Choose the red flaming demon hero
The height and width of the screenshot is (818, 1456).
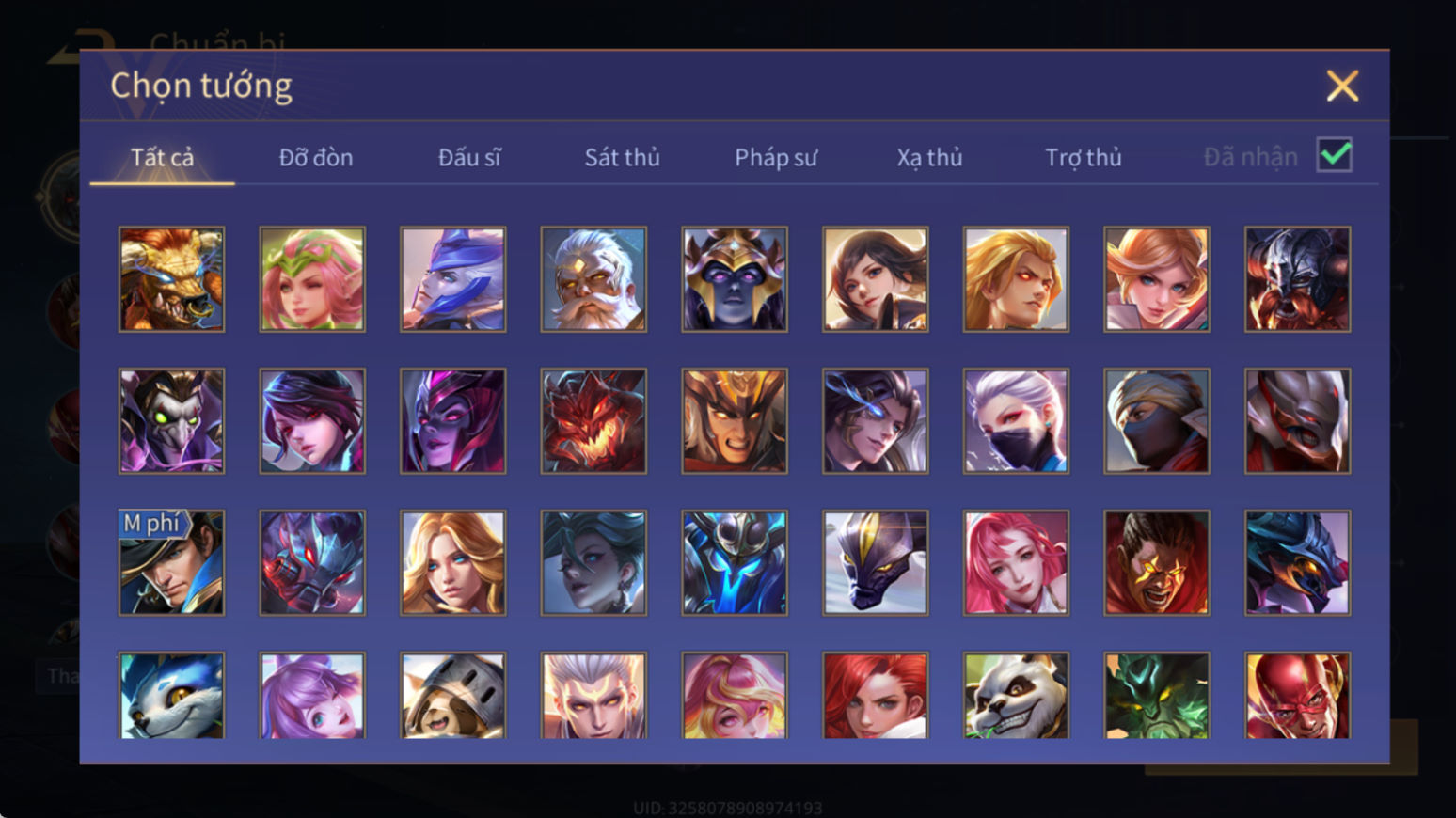click(x=593, y=421)
